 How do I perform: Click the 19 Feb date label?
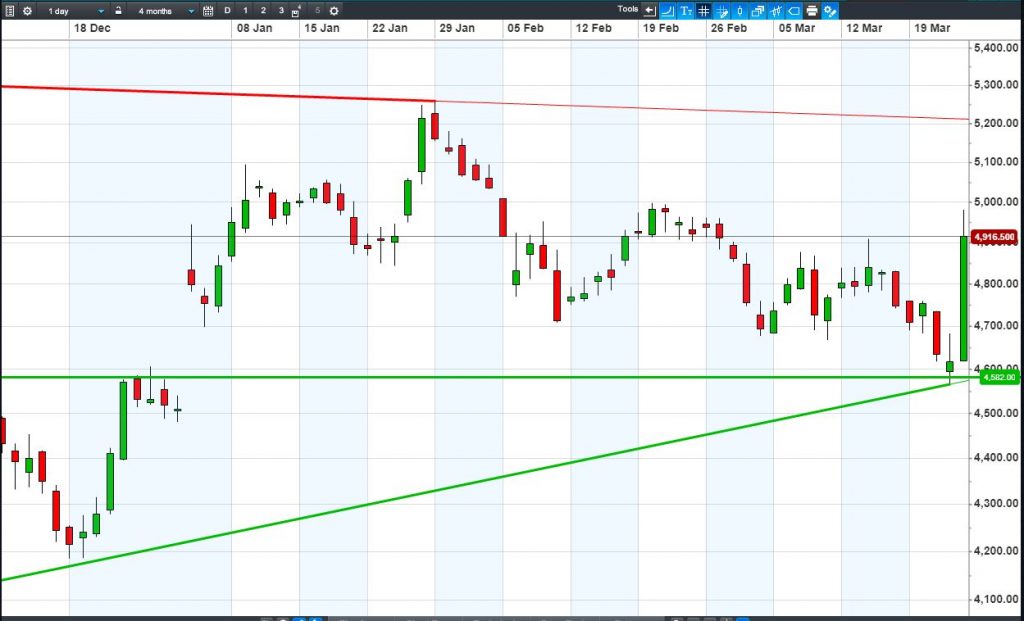(x=661, y=29)
